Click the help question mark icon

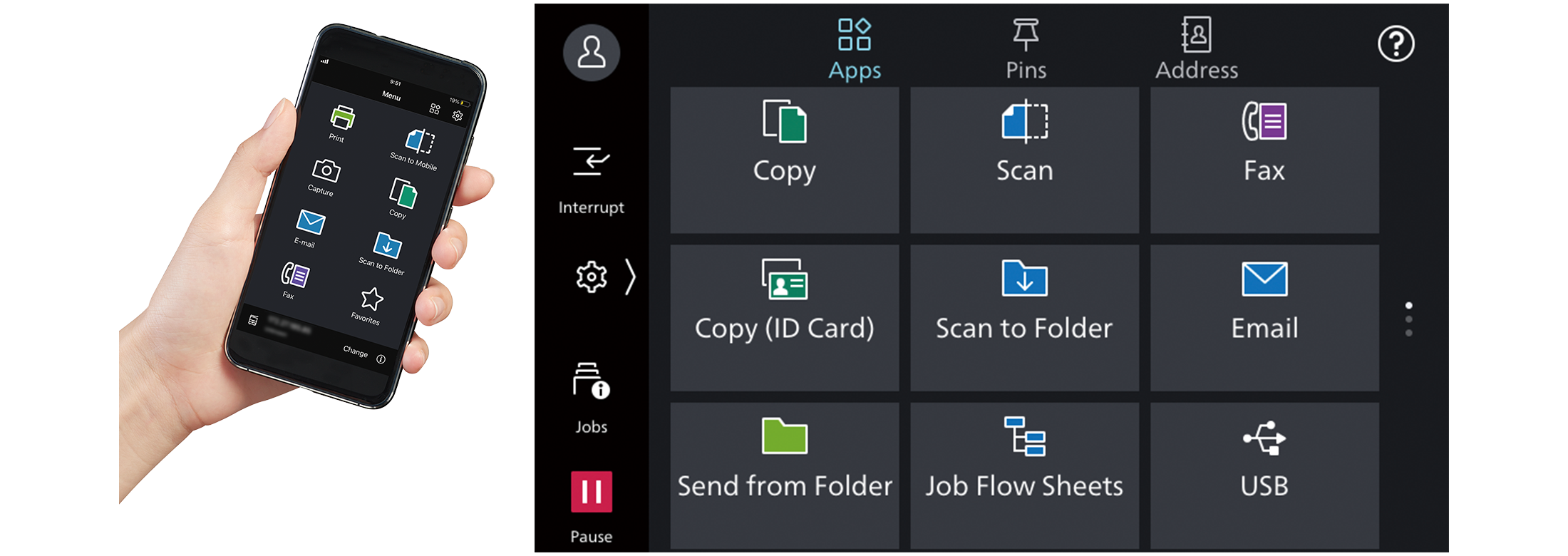[x=1396, y=44]
